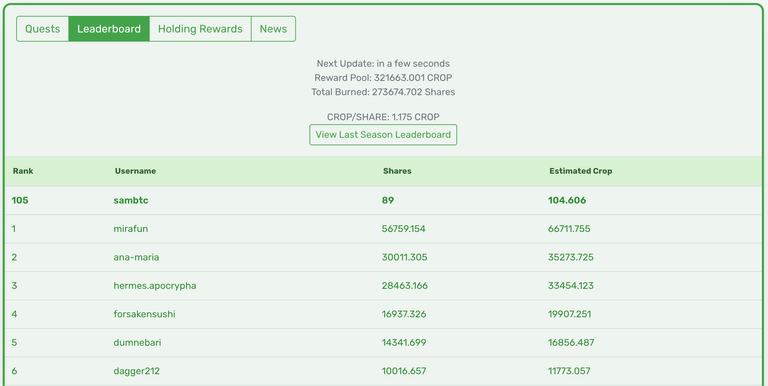Click username ana-maria
Screen dimensions: 768x386
(x=136, y=257)
